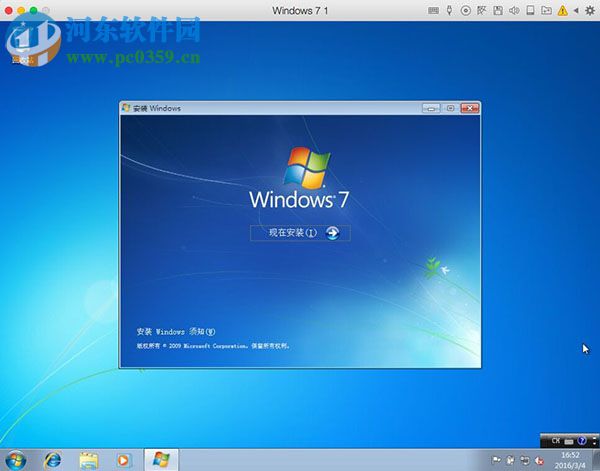Click the sound speaker icon in title bar
The width and height of the screenshot is (600, 471).
(514, 11)
